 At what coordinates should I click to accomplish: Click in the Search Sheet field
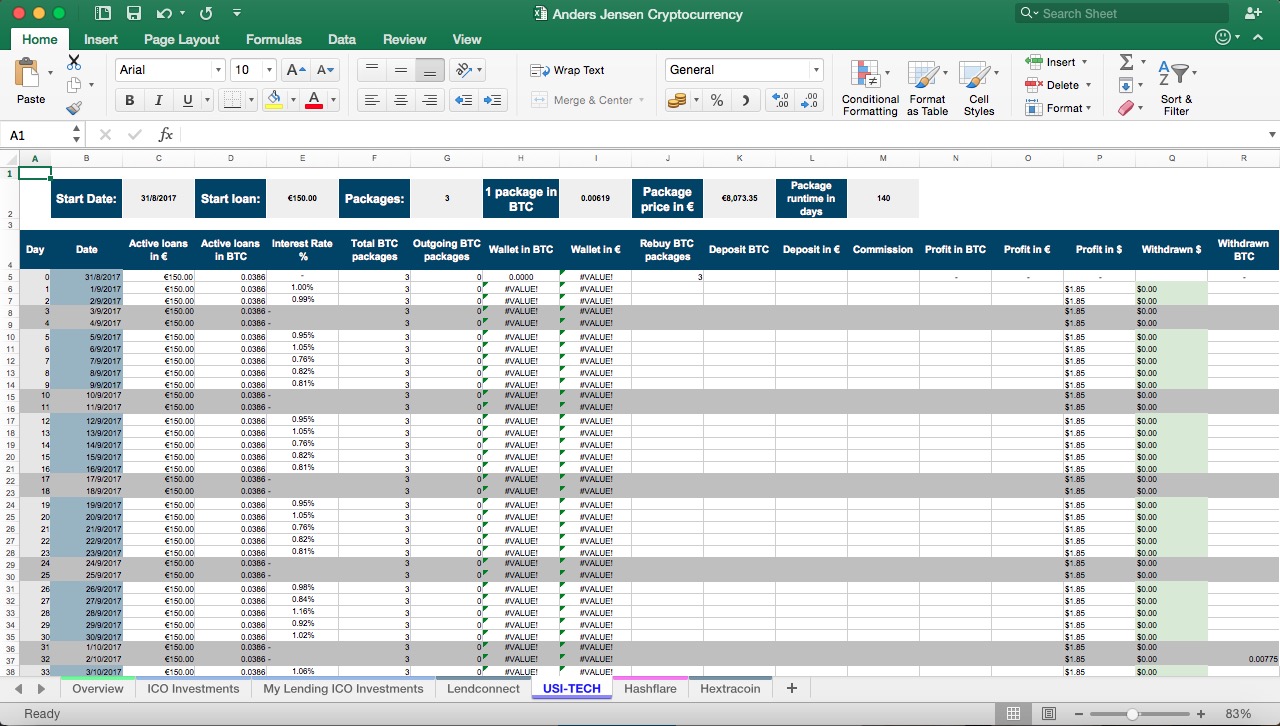tap(1122, 14)
